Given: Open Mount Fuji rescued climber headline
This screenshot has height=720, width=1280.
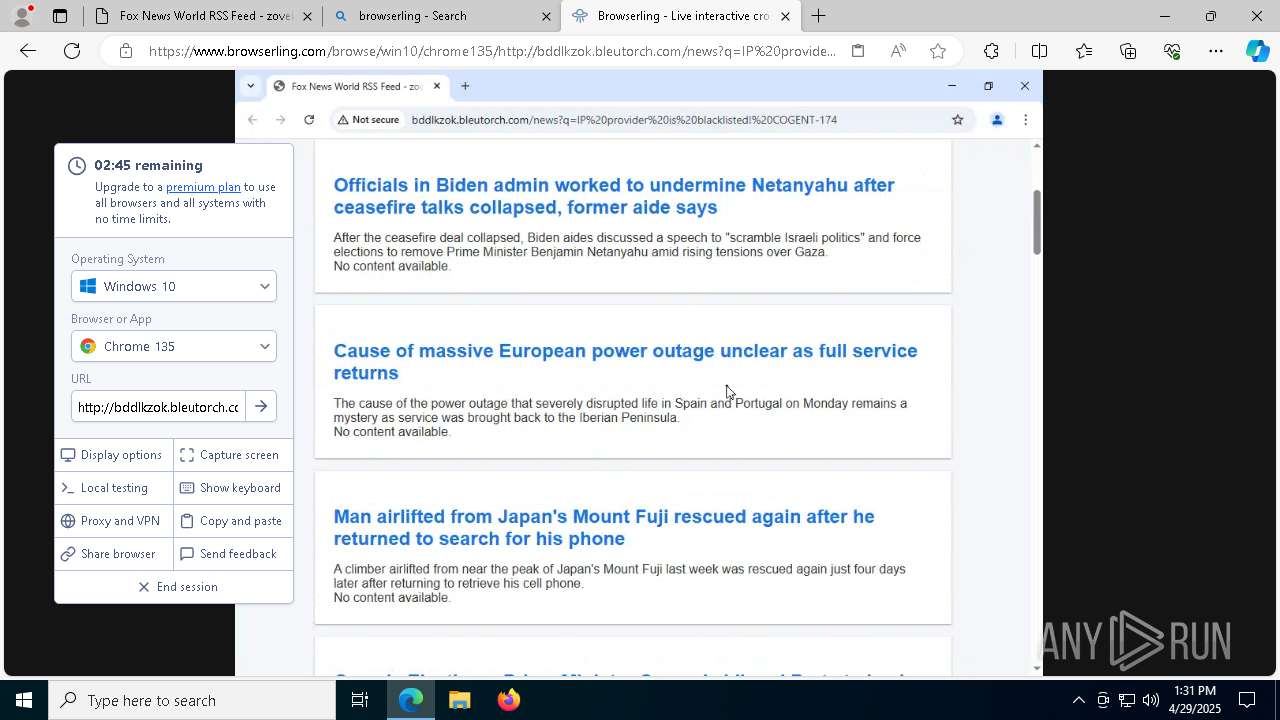Looking at the screenshot, I should pos(604,528).
